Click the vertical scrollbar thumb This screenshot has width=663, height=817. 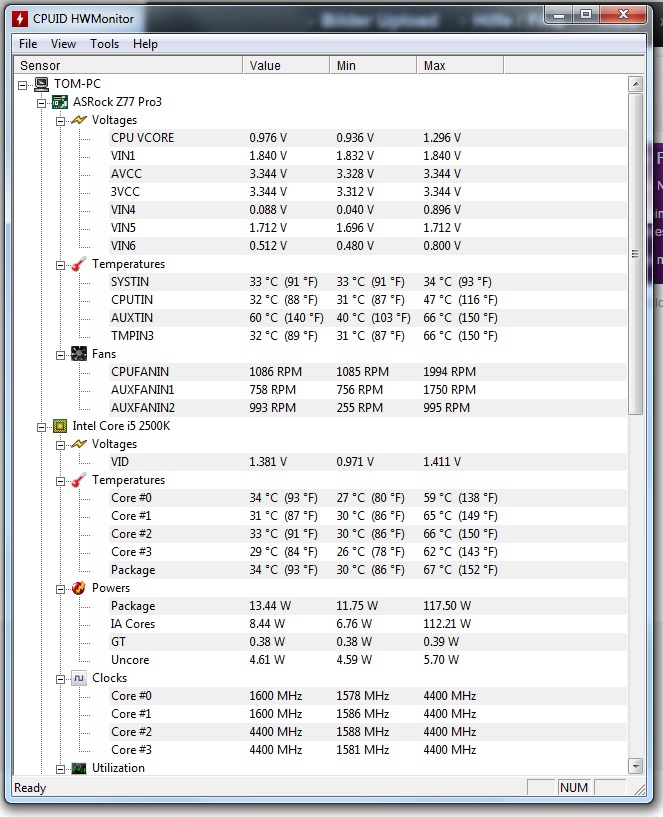pyautogui.click(x=635, y=254)
